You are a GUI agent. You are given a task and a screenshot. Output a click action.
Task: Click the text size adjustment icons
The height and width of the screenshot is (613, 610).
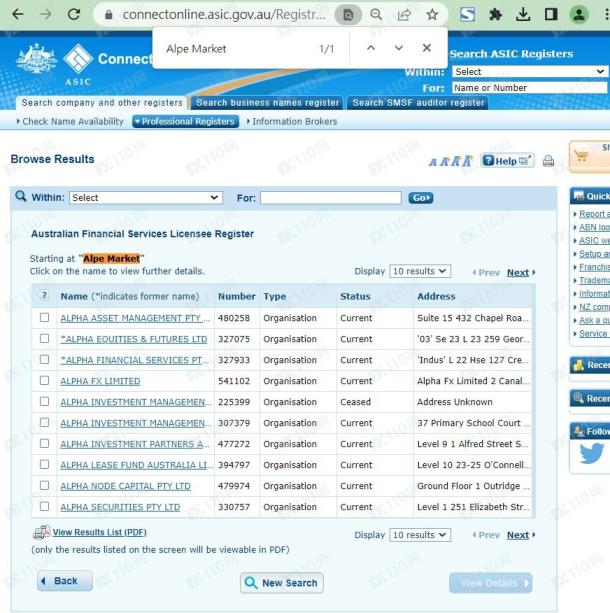point(451,161)
